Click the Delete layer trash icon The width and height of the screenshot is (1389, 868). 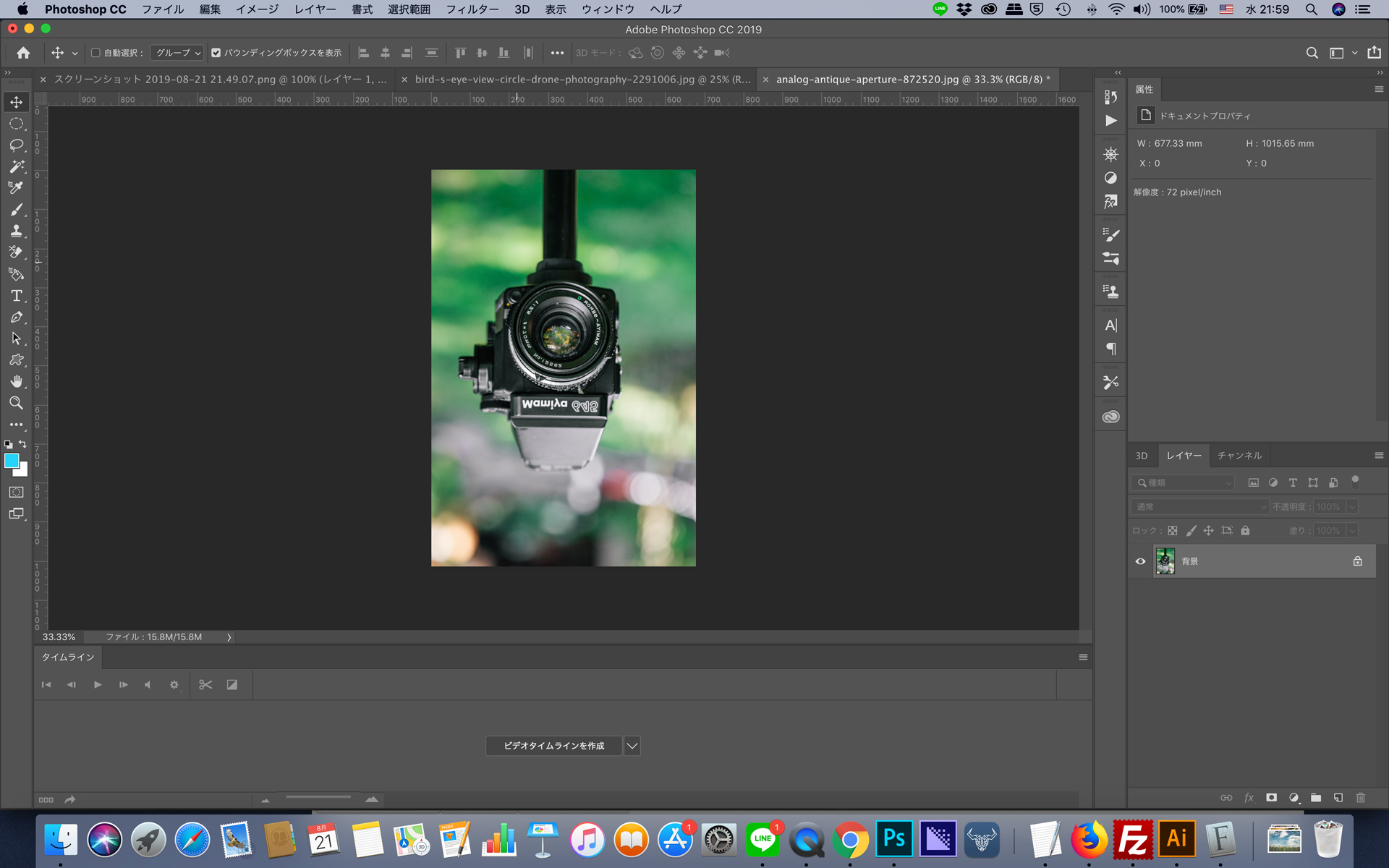coord(1360,798)
